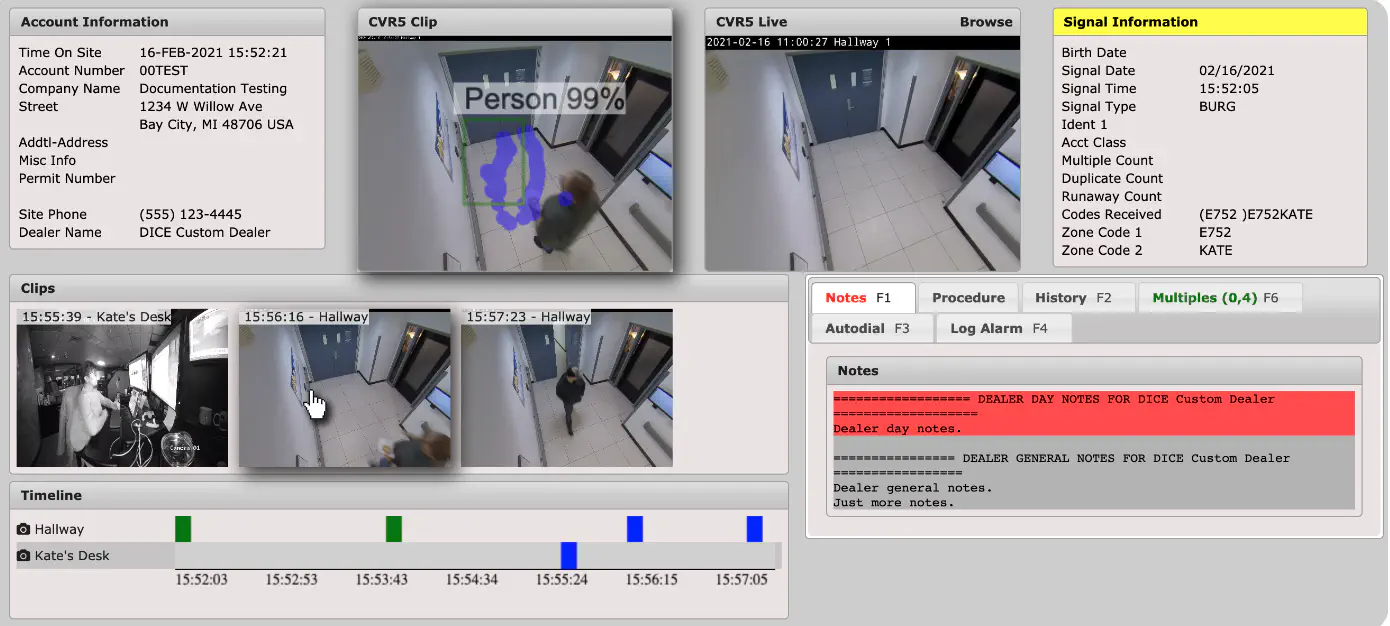Click the CVR5 Live video feed
Viewport: 1390px width, 626px height.
pyautogui.click(x=863, y=153)
